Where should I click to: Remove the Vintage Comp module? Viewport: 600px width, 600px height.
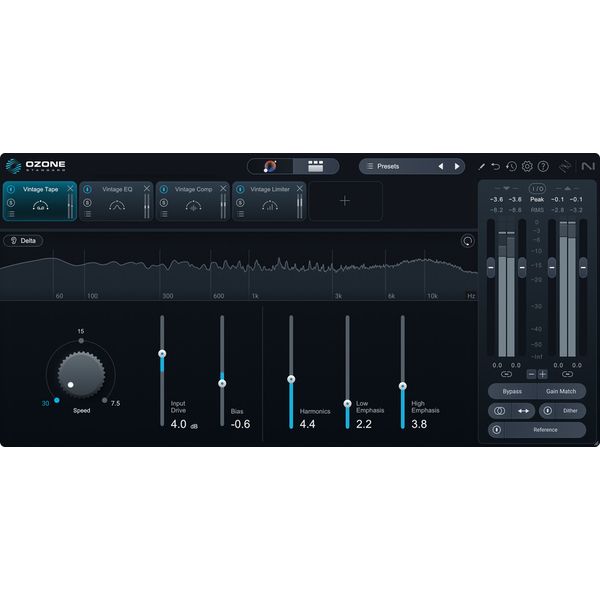(x=223, y=188)
